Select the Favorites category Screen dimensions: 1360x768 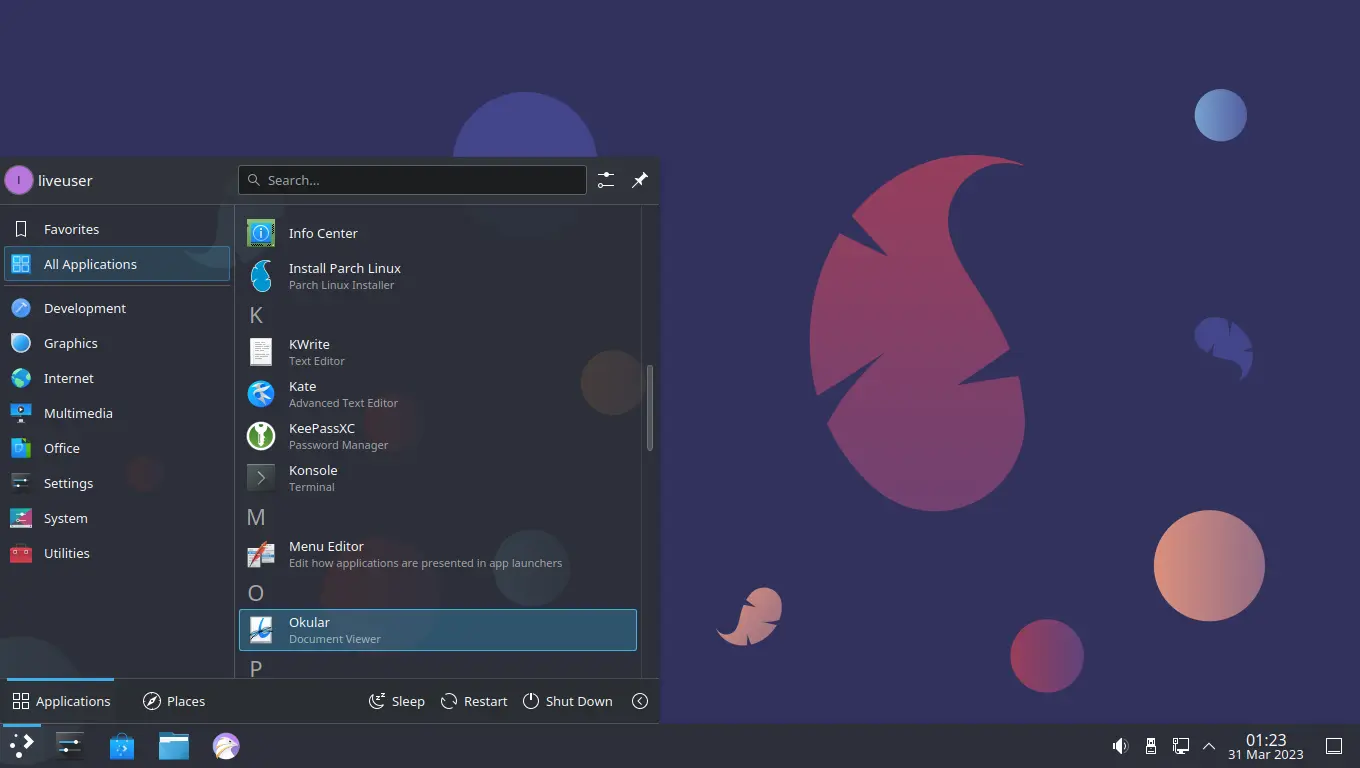pyautogui.click(x=117, y=229)
